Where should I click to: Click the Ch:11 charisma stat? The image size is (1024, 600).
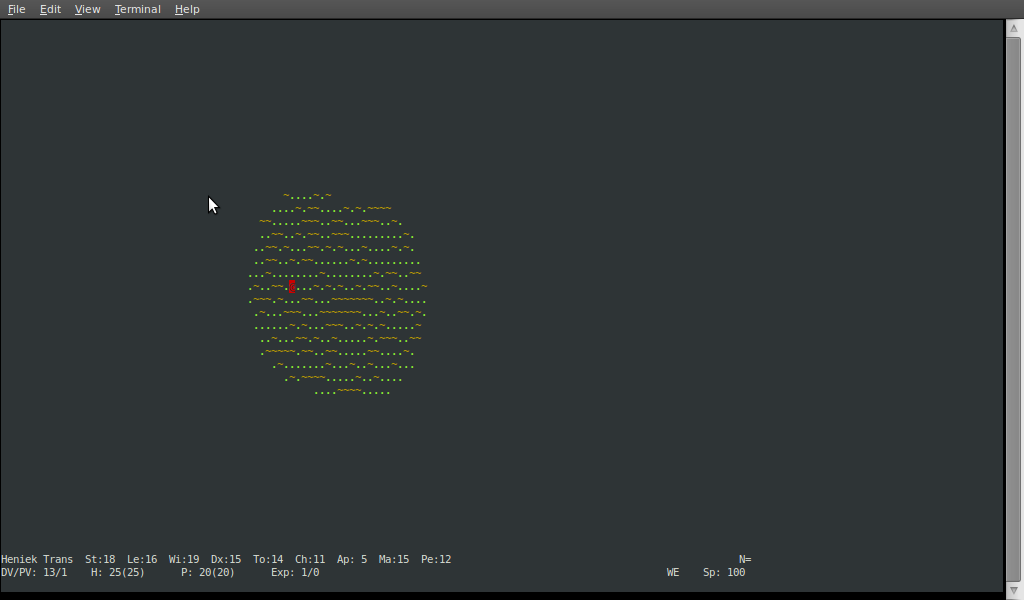[x=310, y=559]
